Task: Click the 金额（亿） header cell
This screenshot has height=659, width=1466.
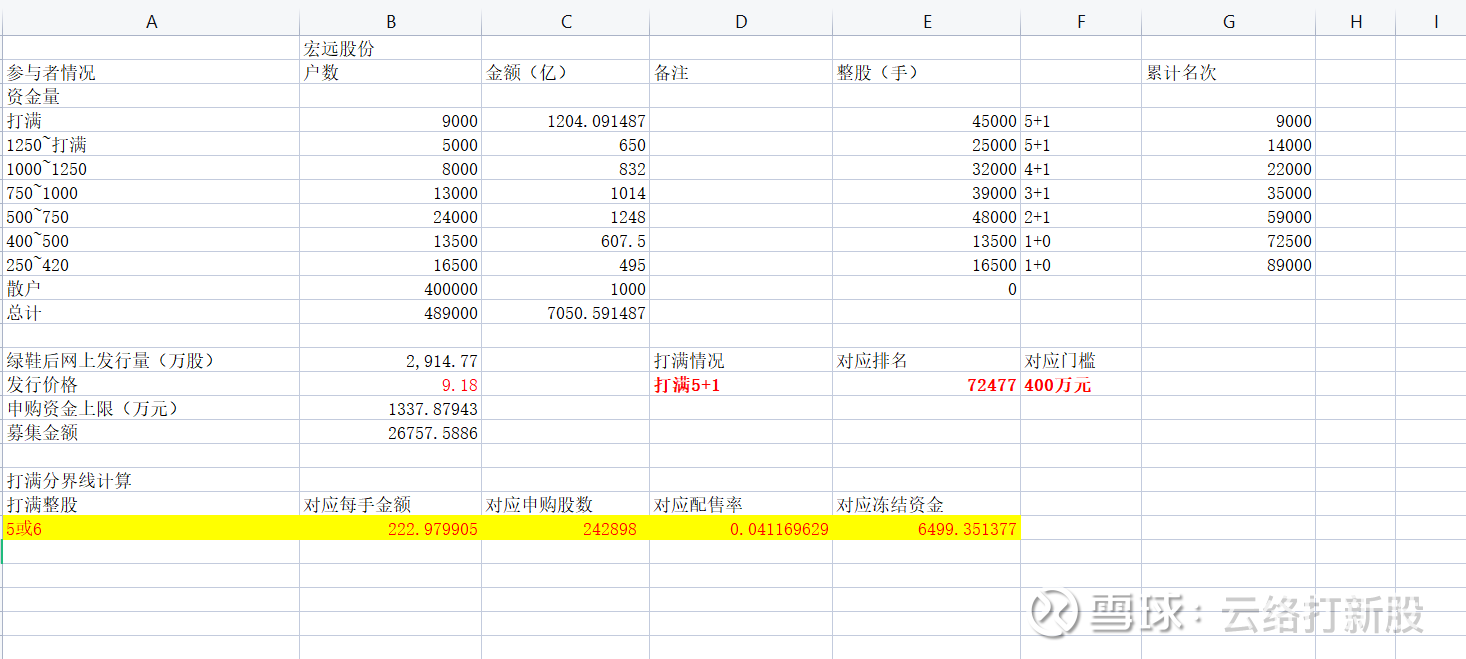Action: tap(566, 72)
